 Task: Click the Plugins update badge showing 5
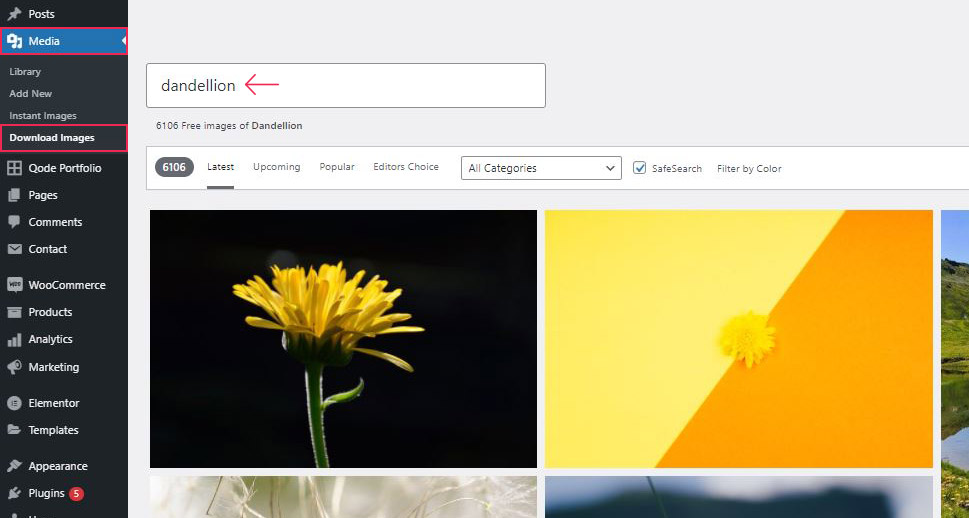[76, 493]
